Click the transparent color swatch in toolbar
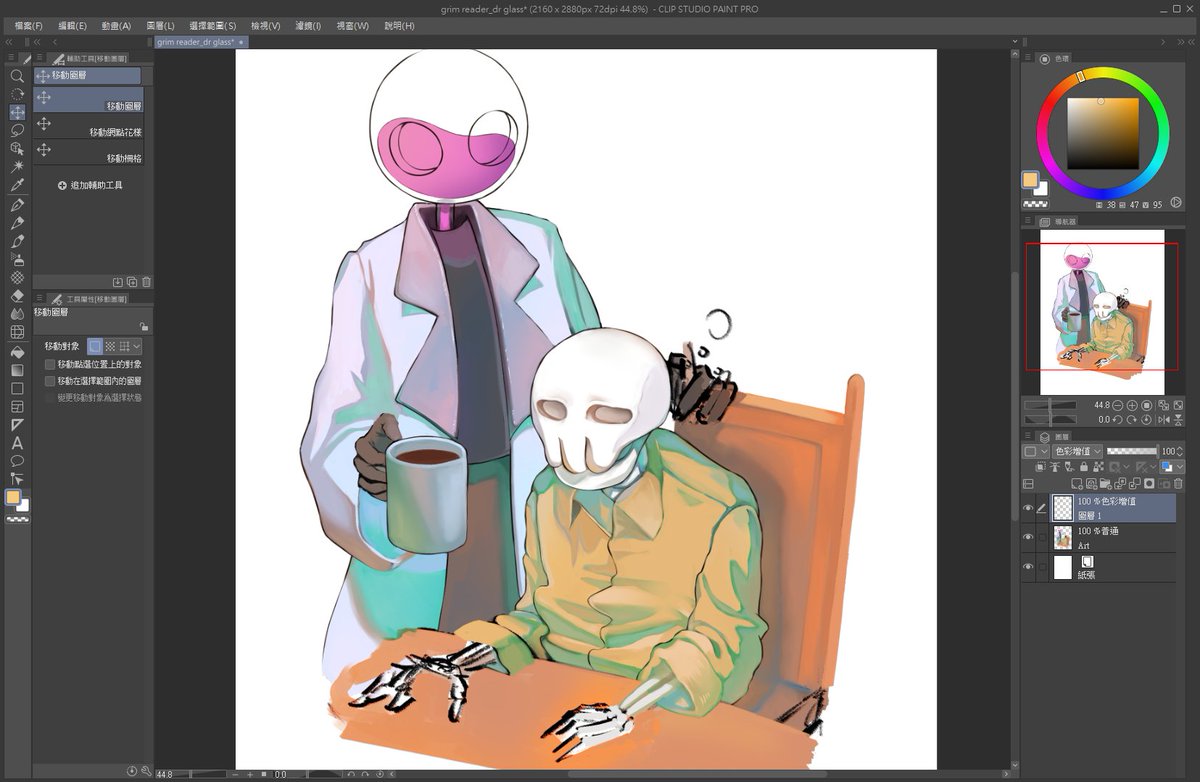 pos(17,520)
